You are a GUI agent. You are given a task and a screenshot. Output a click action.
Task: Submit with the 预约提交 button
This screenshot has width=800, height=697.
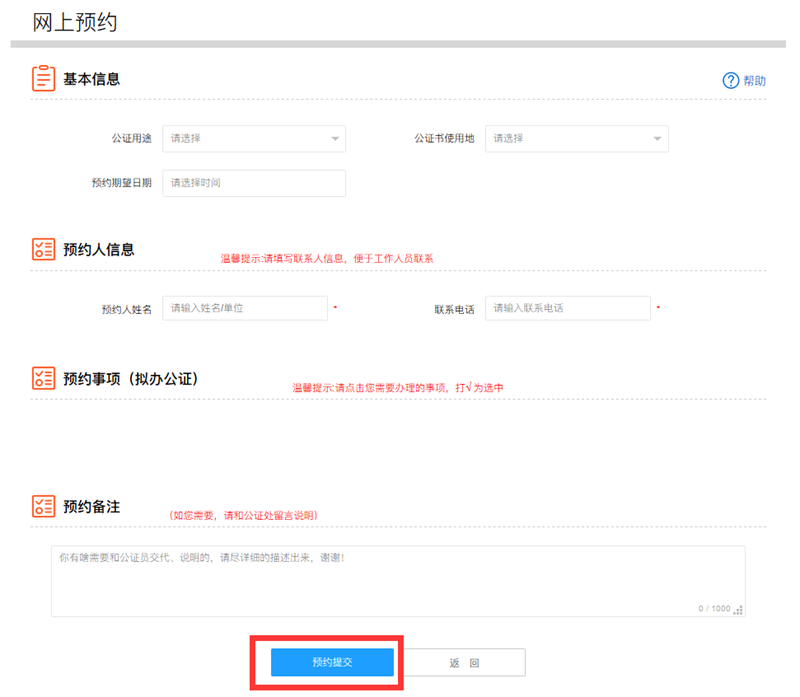(x=332, y=662)
